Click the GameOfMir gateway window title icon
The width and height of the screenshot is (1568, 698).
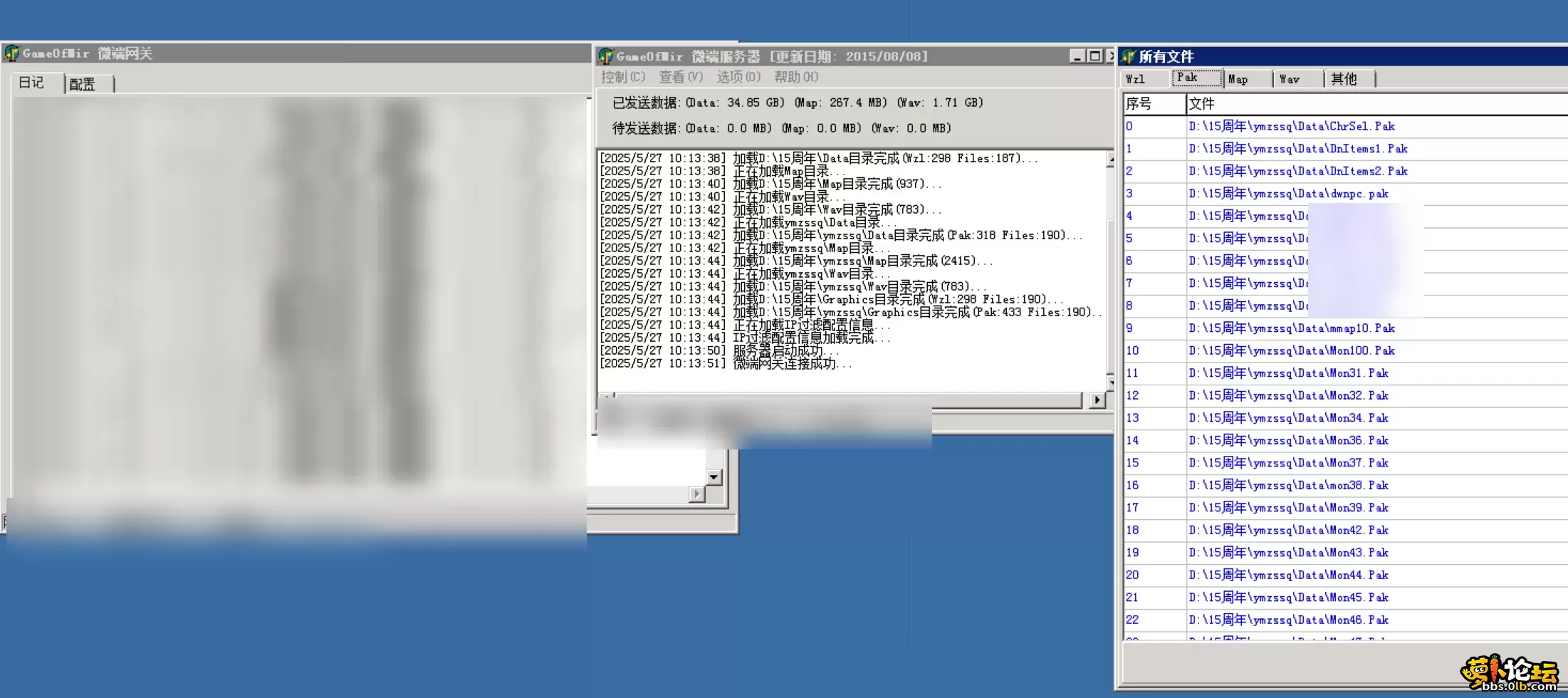(11, 53)
